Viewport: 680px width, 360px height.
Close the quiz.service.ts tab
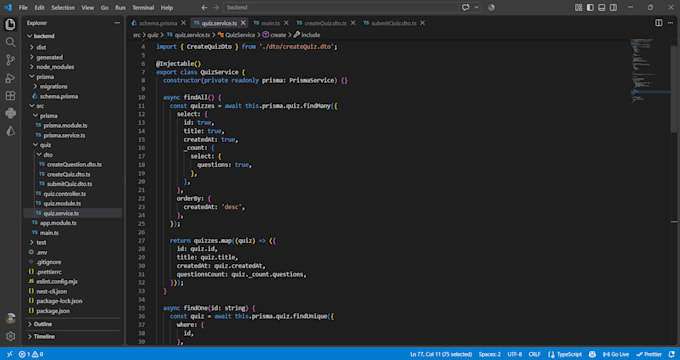coord(243,23)
